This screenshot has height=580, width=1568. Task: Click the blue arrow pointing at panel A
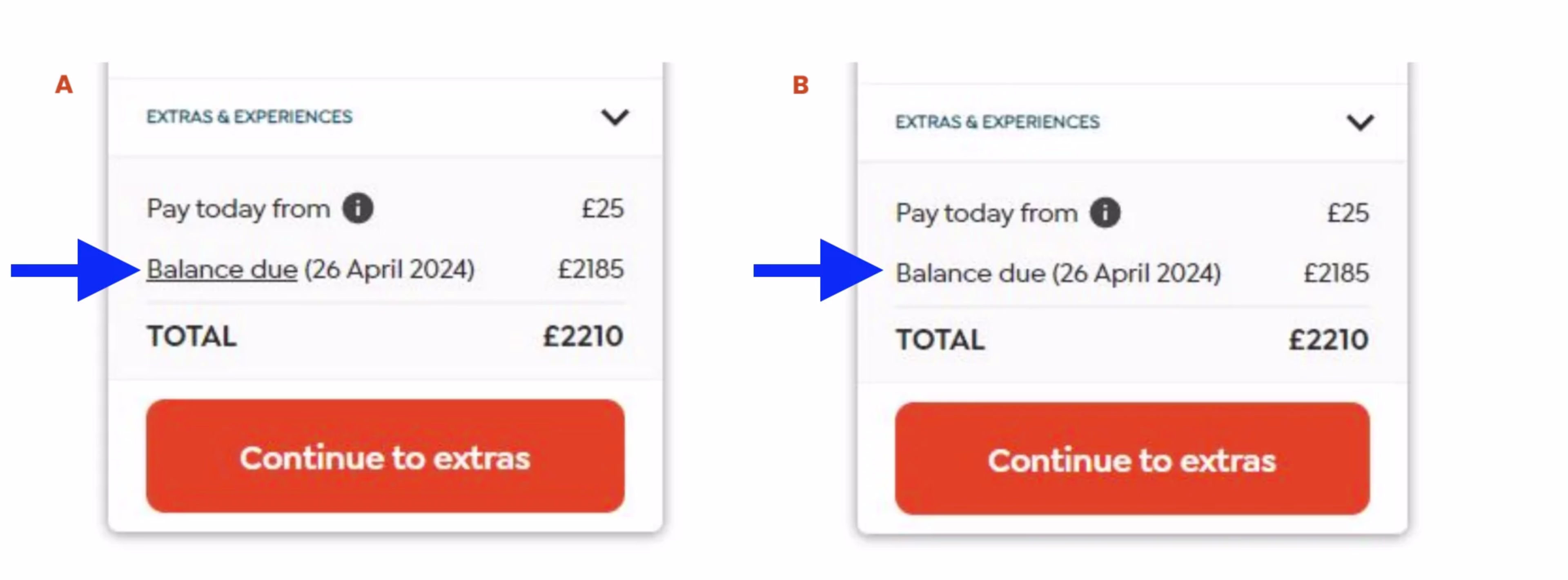76,270
